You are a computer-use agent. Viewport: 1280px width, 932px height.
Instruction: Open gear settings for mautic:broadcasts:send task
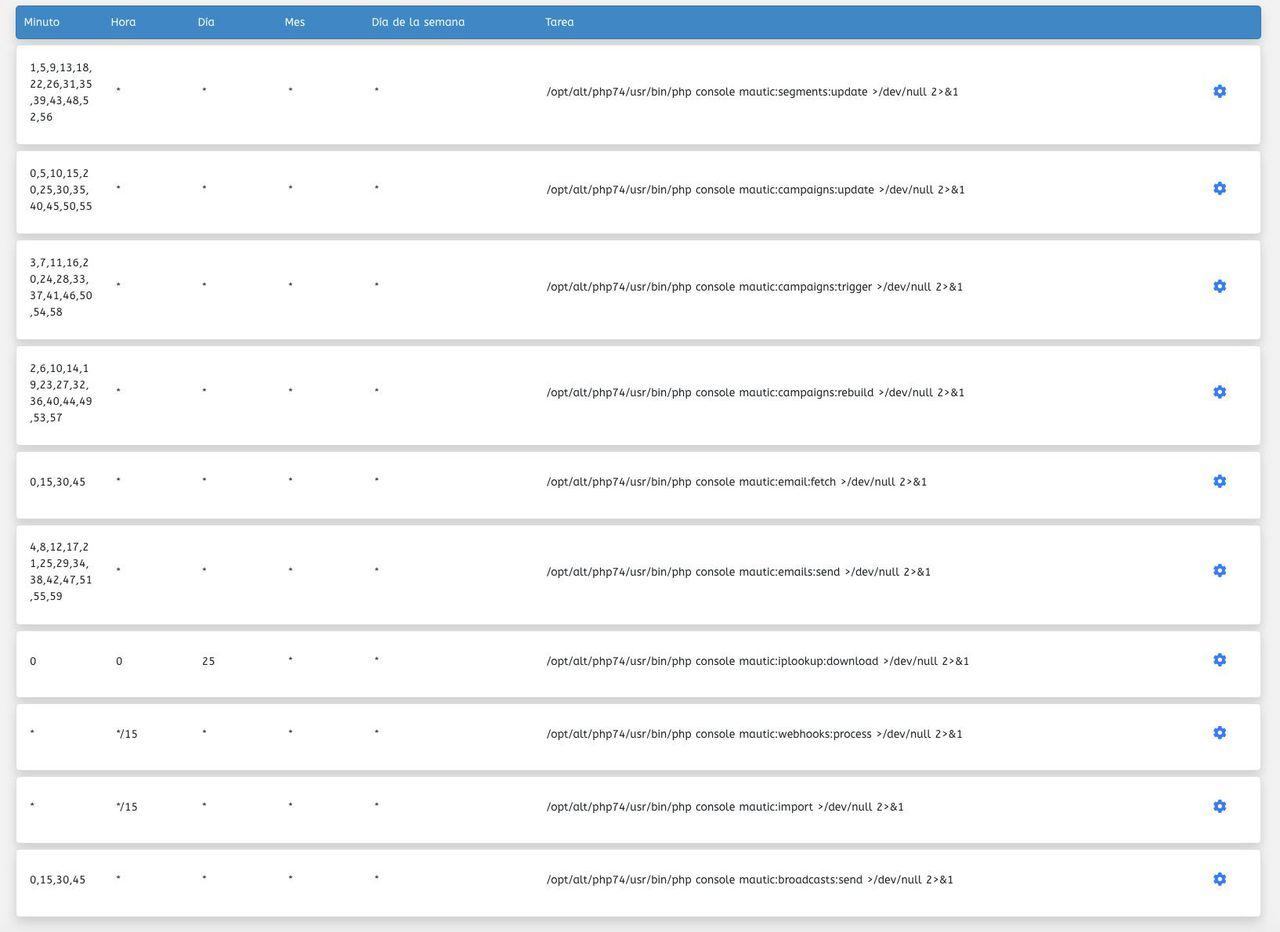[x=1219, y=879]
